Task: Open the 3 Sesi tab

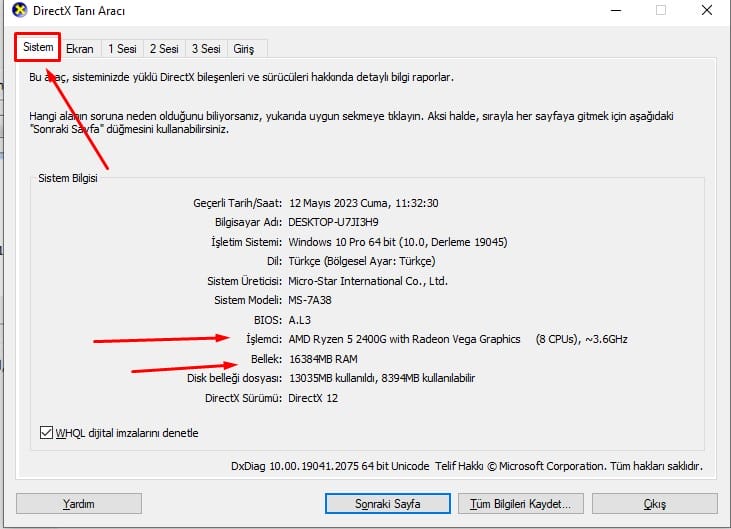Action: (x=206, y=48)
